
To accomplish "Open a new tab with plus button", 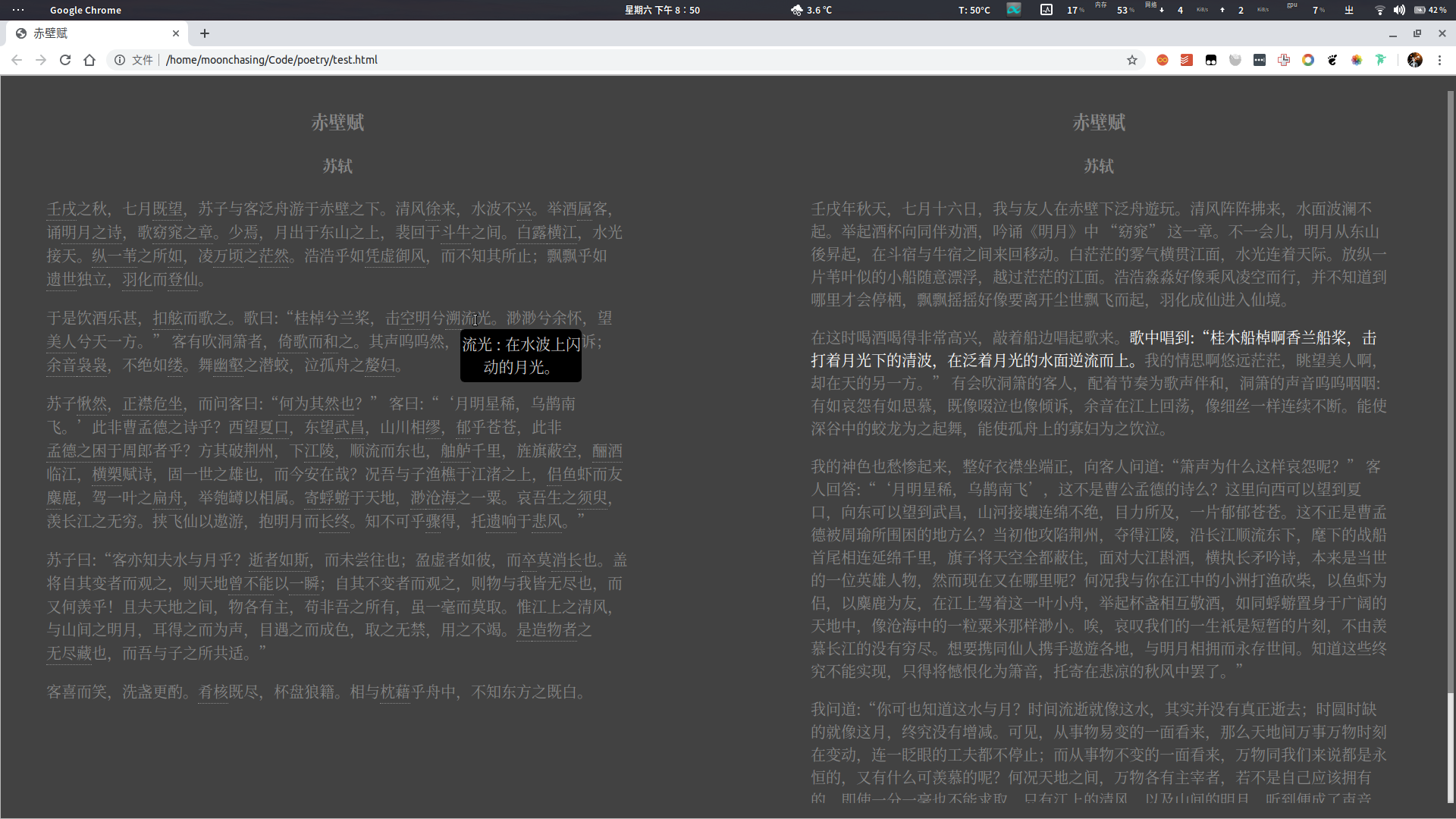I will (205, 33).
